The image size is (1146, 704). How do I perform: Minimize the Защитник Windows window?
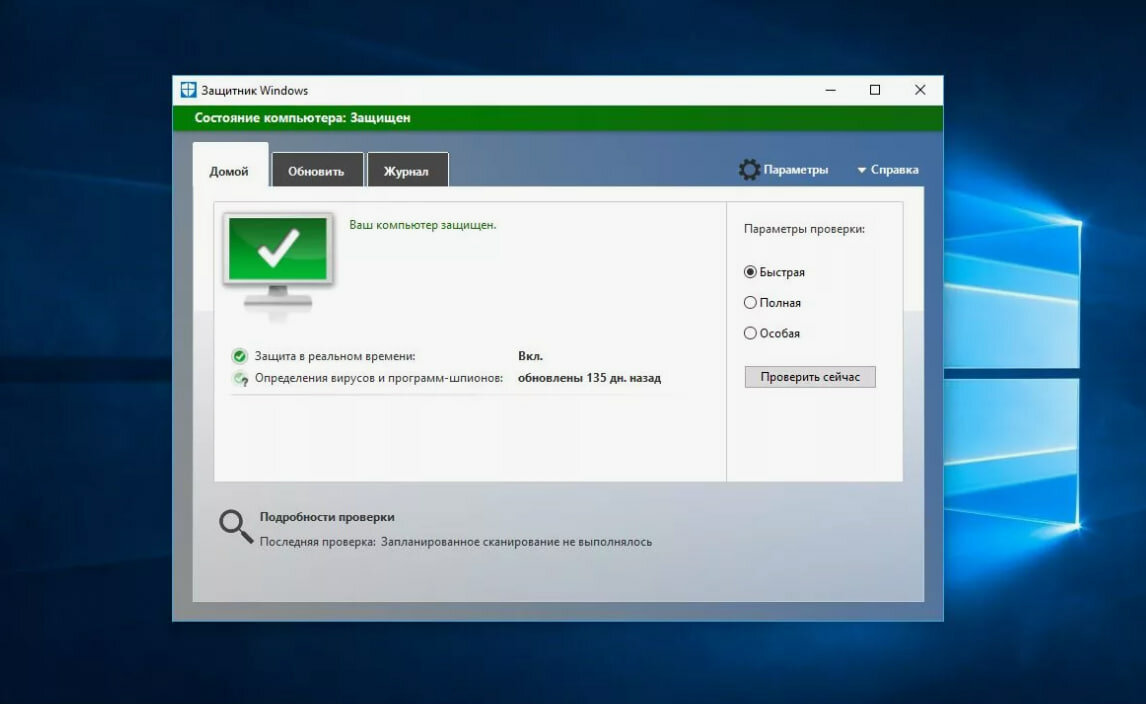(x=830, y=90)
